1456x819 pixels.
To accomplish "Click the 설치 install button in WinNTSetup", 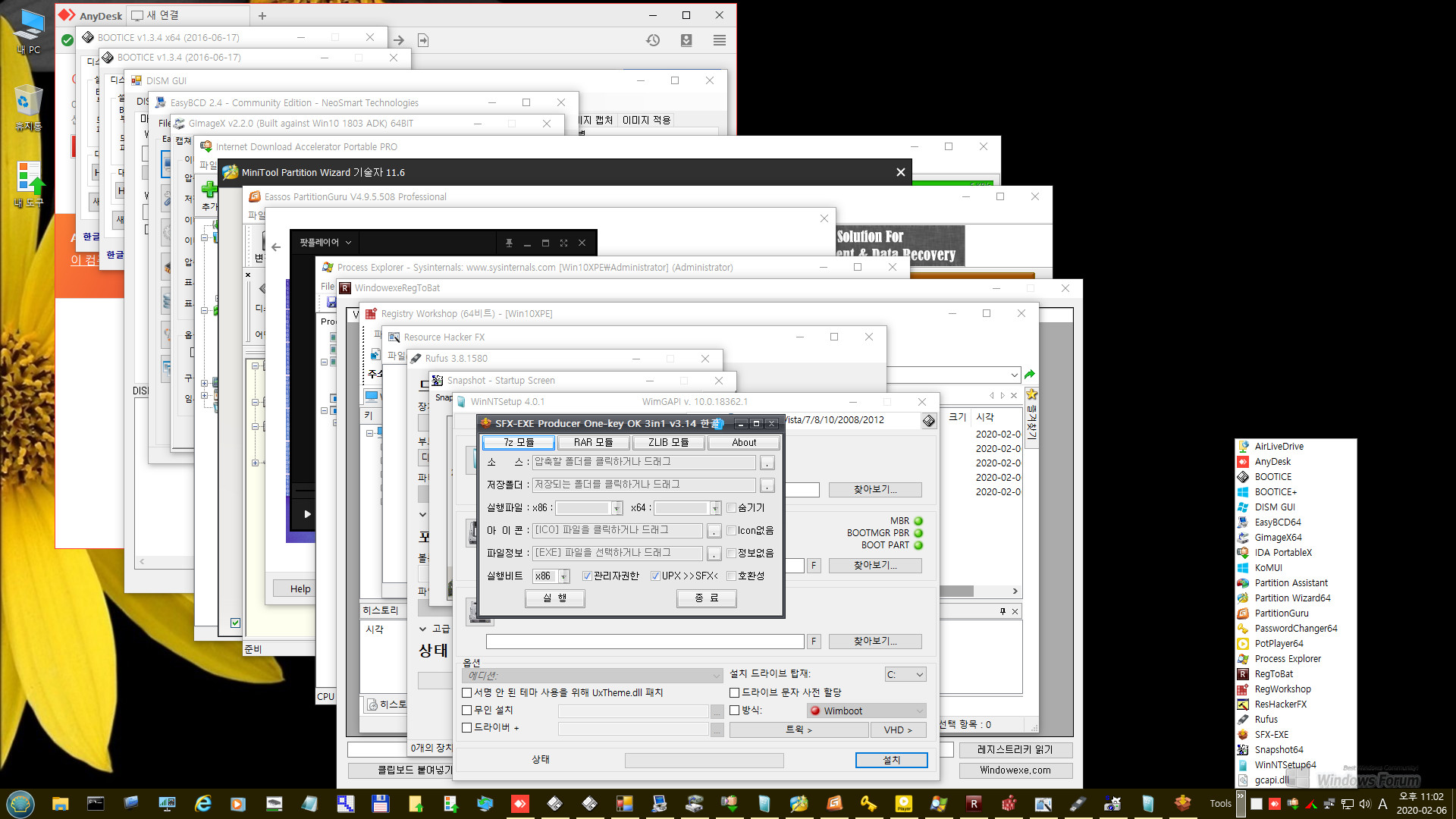I will coord(891,760).
